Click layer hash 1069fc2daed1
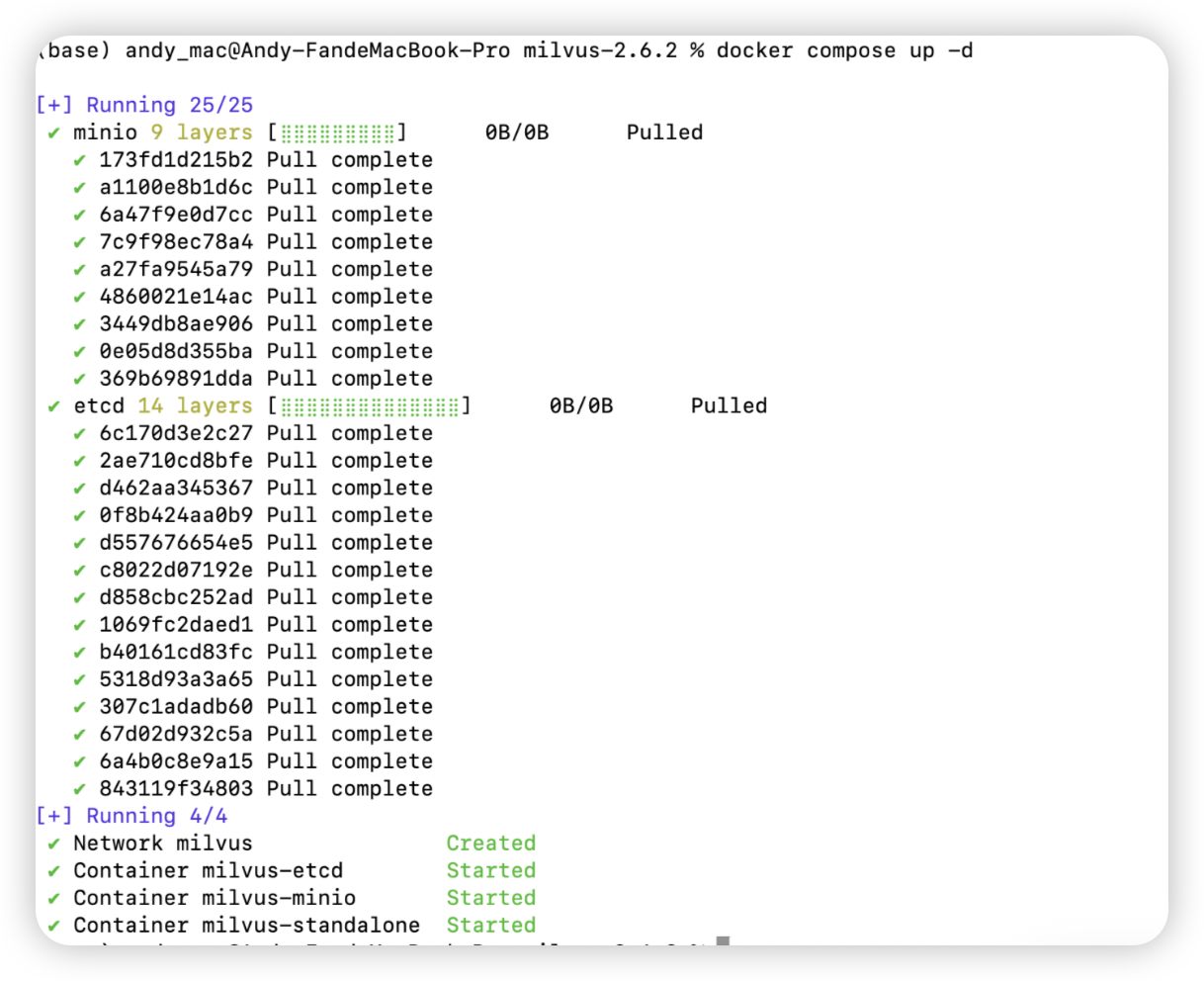 pyautogui.click(x=176, y=625)
